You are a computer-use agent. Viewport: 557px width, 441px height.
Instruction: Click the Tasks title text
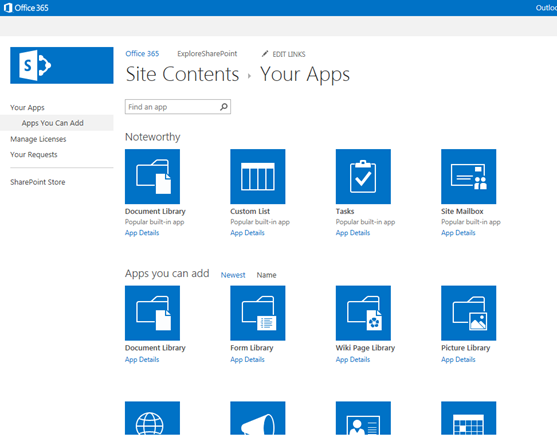[345, 211]
